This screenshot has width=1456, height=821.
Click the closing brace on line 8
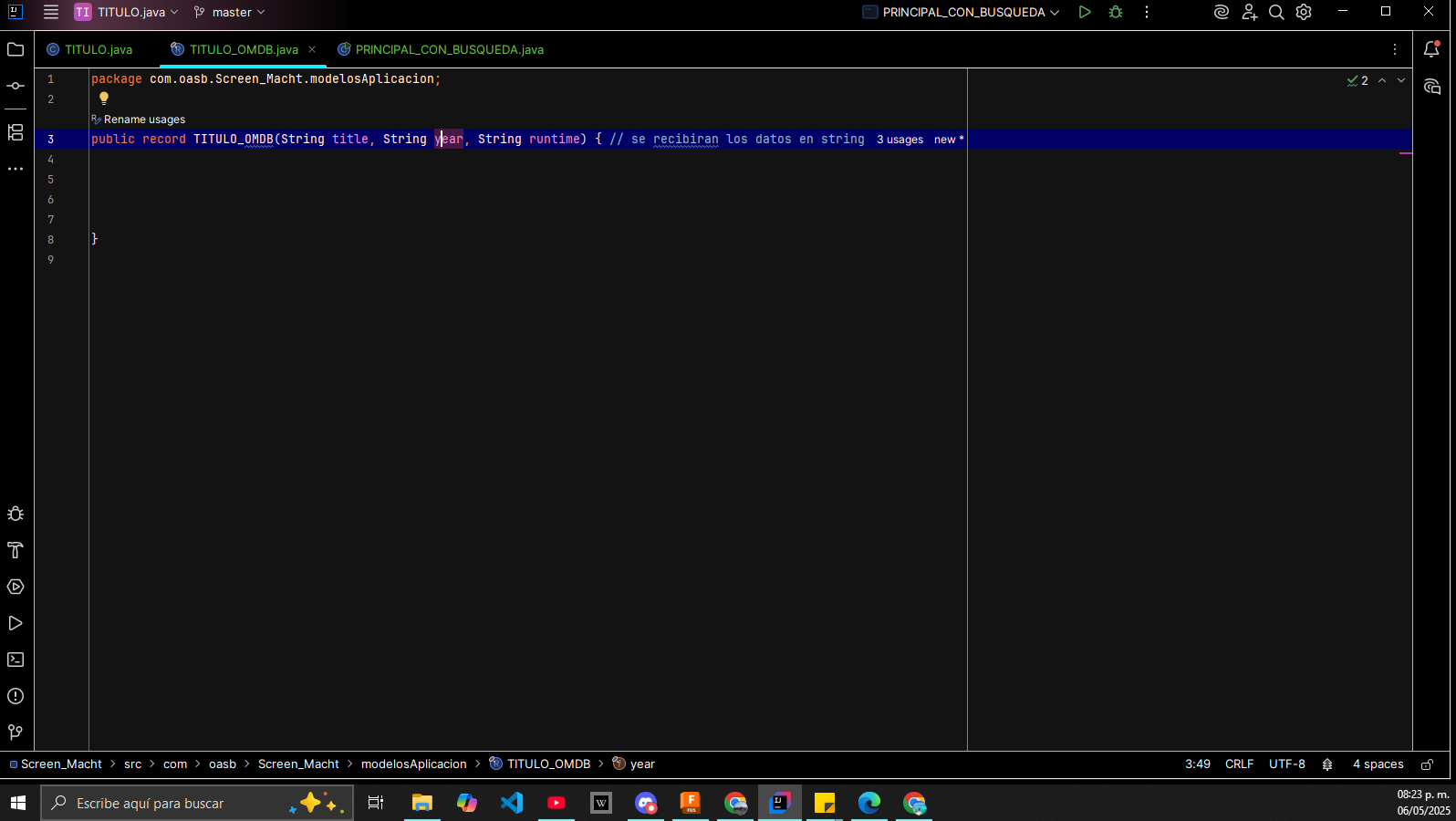(95, 239)
